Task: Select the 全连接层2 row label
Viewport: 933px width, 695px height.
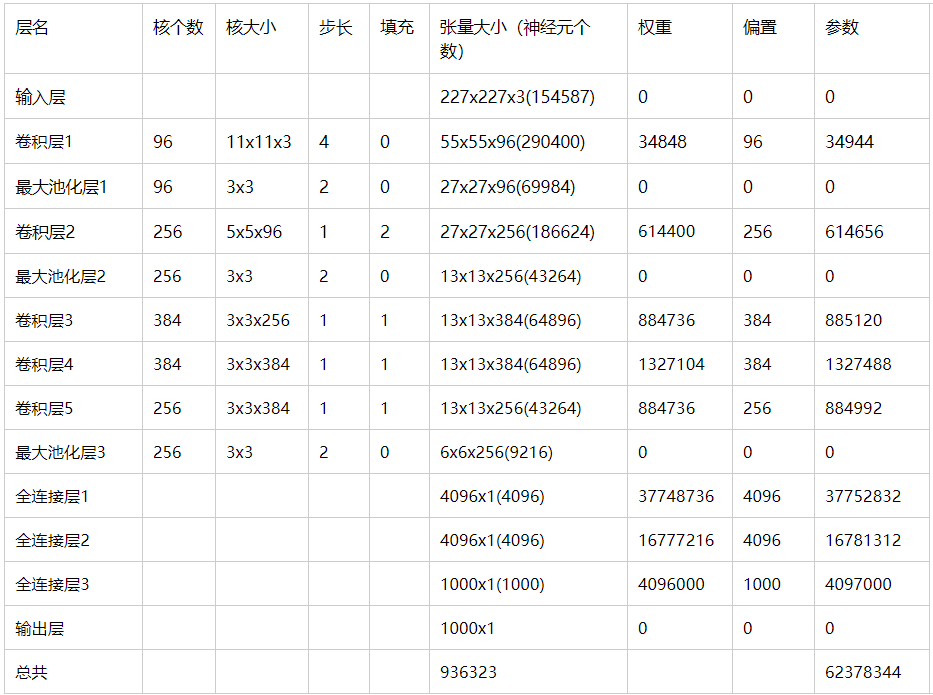Action: [52, 540]
